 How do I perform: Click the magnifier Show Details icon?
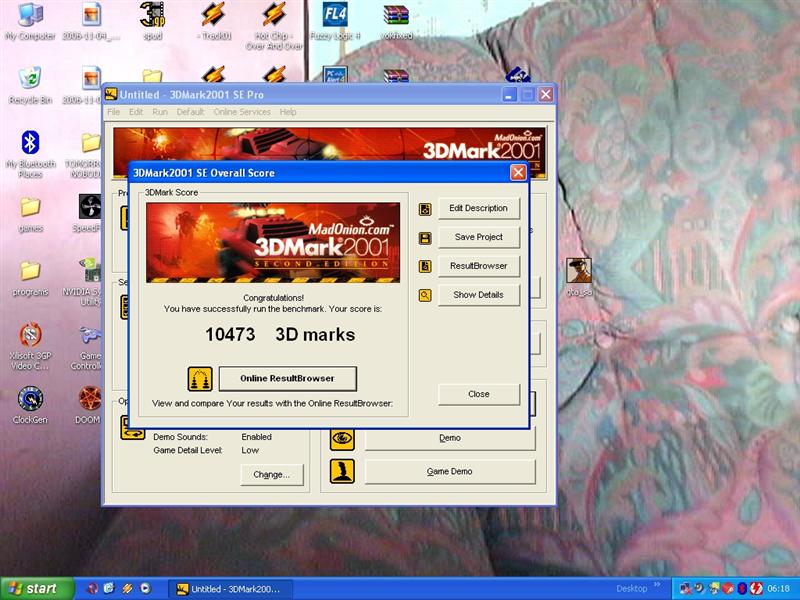[425, 295]
